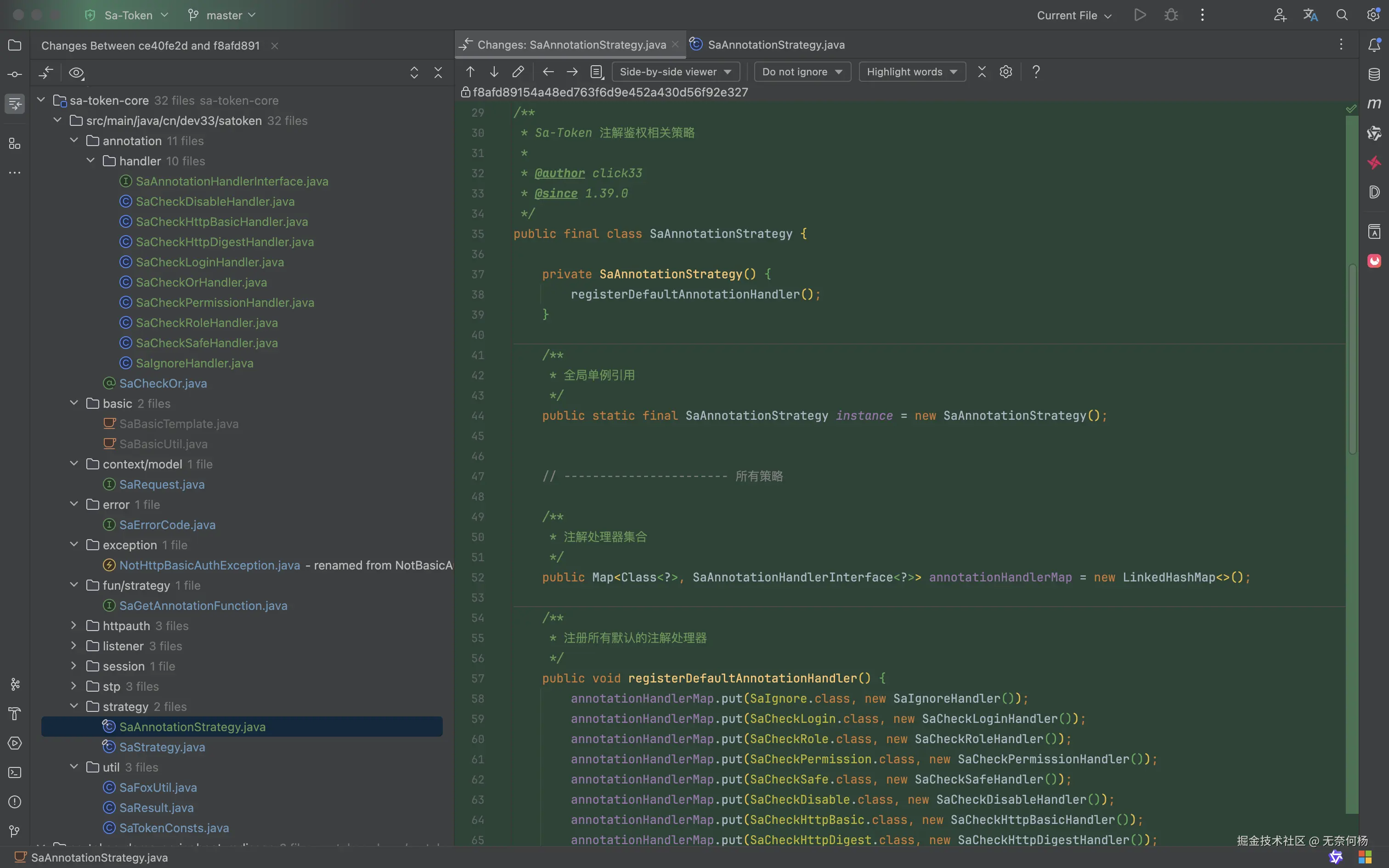Switch to SaAnnotationStrategy.java editor tab
This screenshot has width=1389, height=868.
[x=775, y=45]
